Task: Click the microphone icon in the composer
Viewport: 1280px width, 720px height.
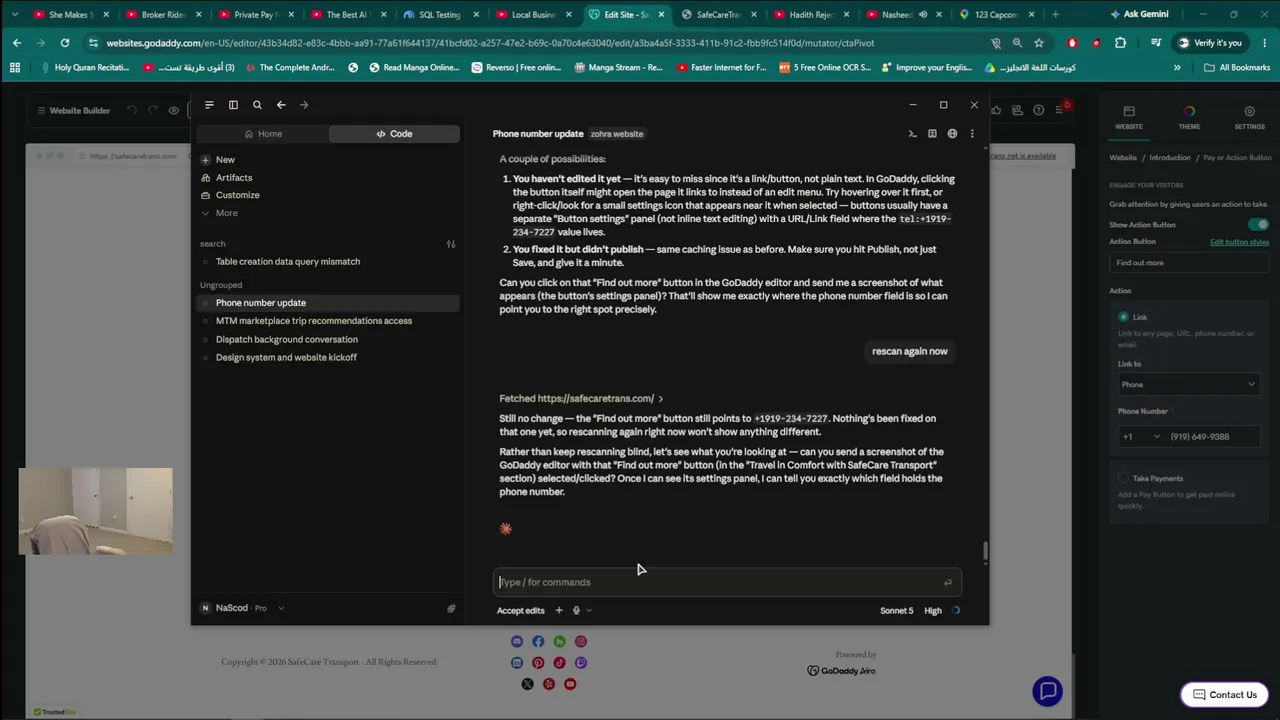Action: click(x=576, y=611)
